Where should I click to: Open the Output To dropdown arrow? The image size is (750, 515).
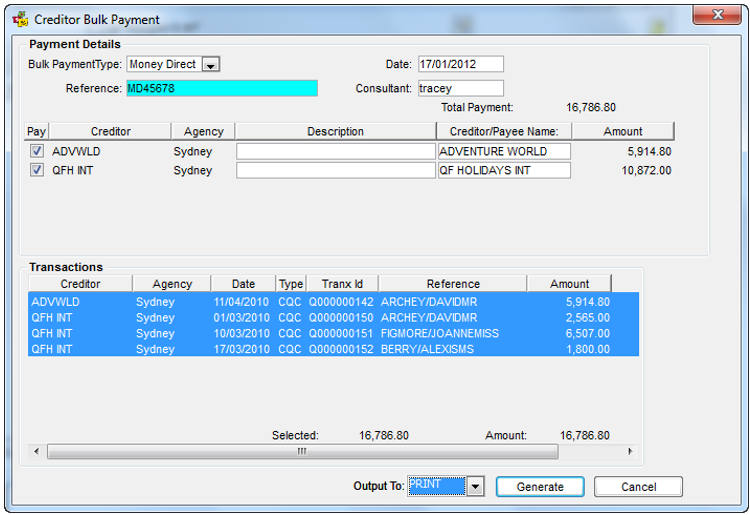click(x=475, y=486)
